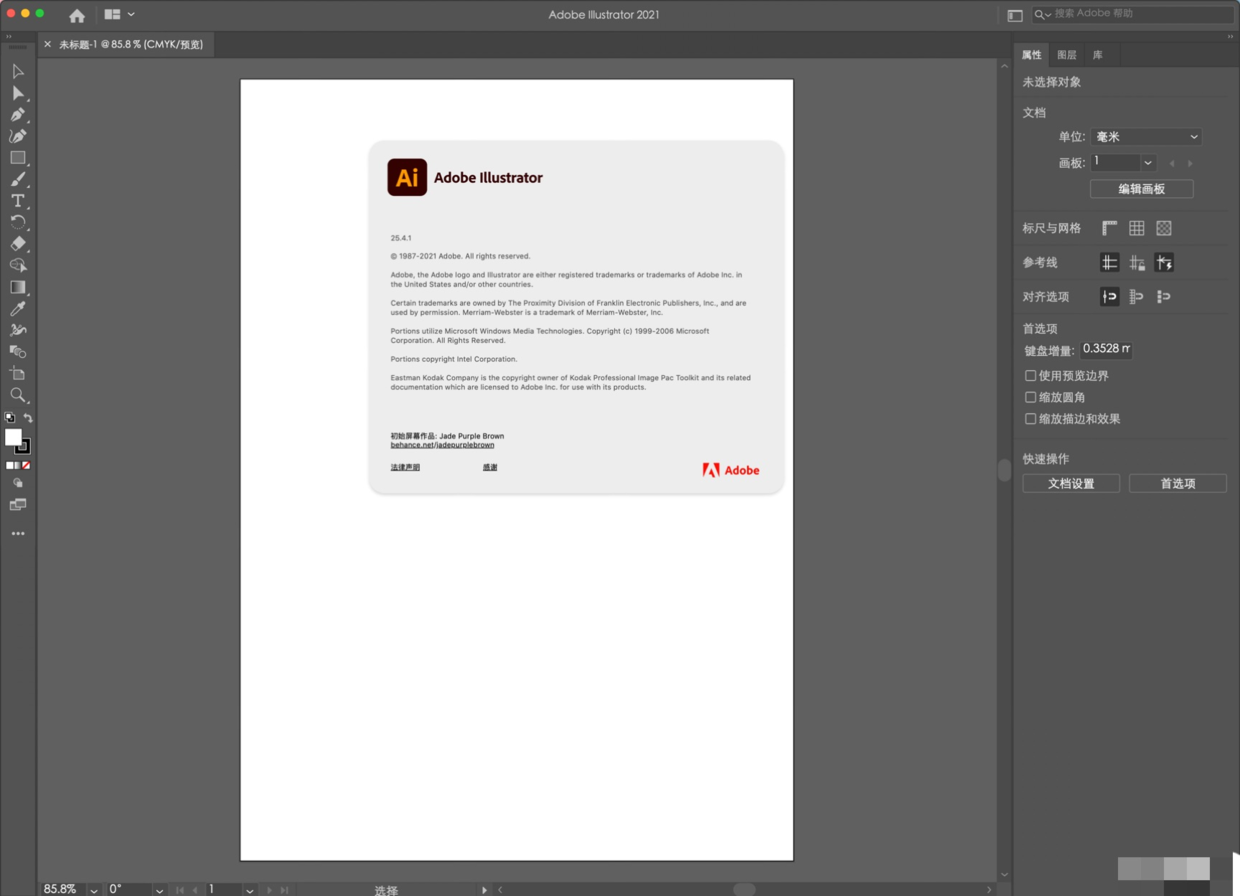This screenshot has width=1240, height=896.
Task: Switch to the 属性 tab
Action: point(1032,55)
